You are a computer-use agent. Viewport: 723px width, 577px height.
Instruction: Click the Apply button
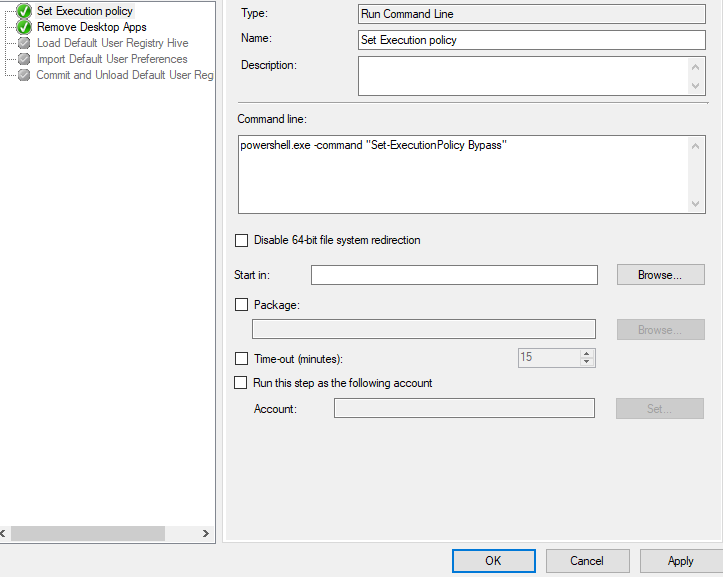681,561
